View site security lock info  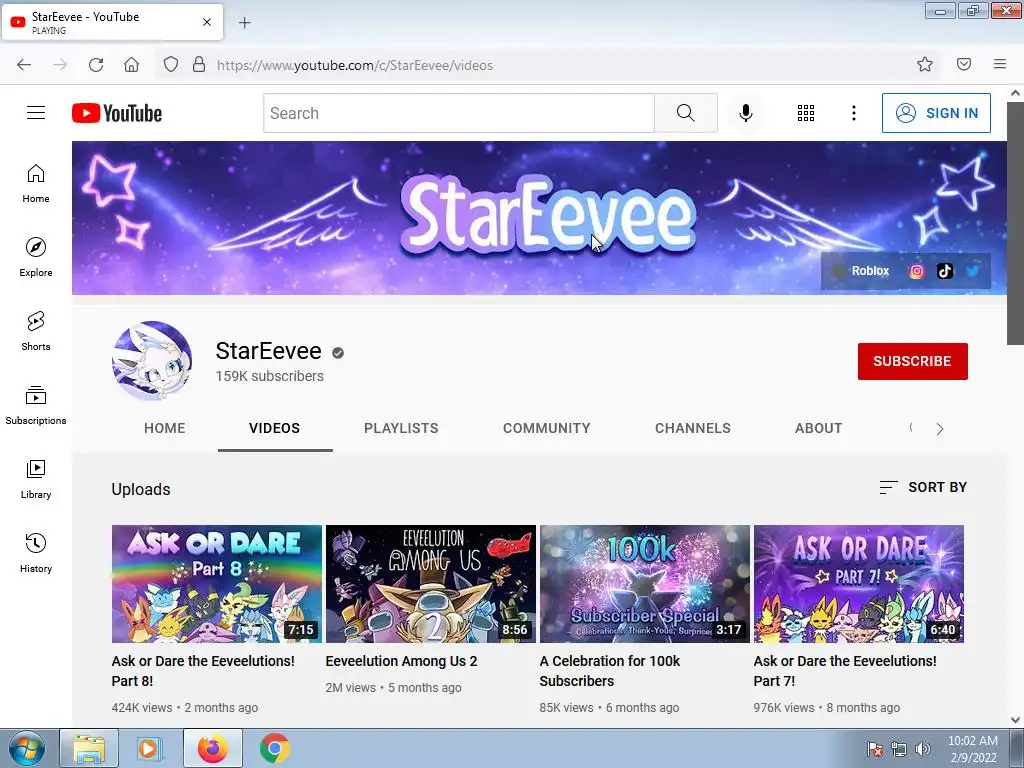(199, 65)
